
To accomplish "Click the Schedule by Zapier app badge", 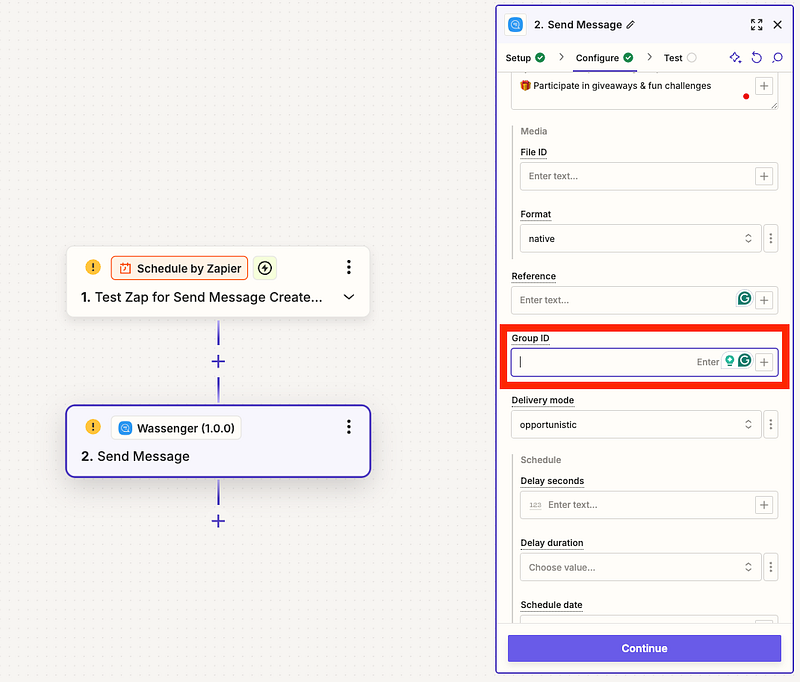I will click(x=180, y=268).
